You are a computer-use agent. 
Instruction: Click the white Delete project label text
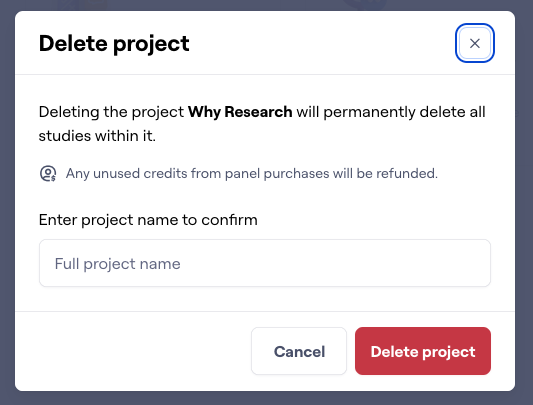point(423,352)
